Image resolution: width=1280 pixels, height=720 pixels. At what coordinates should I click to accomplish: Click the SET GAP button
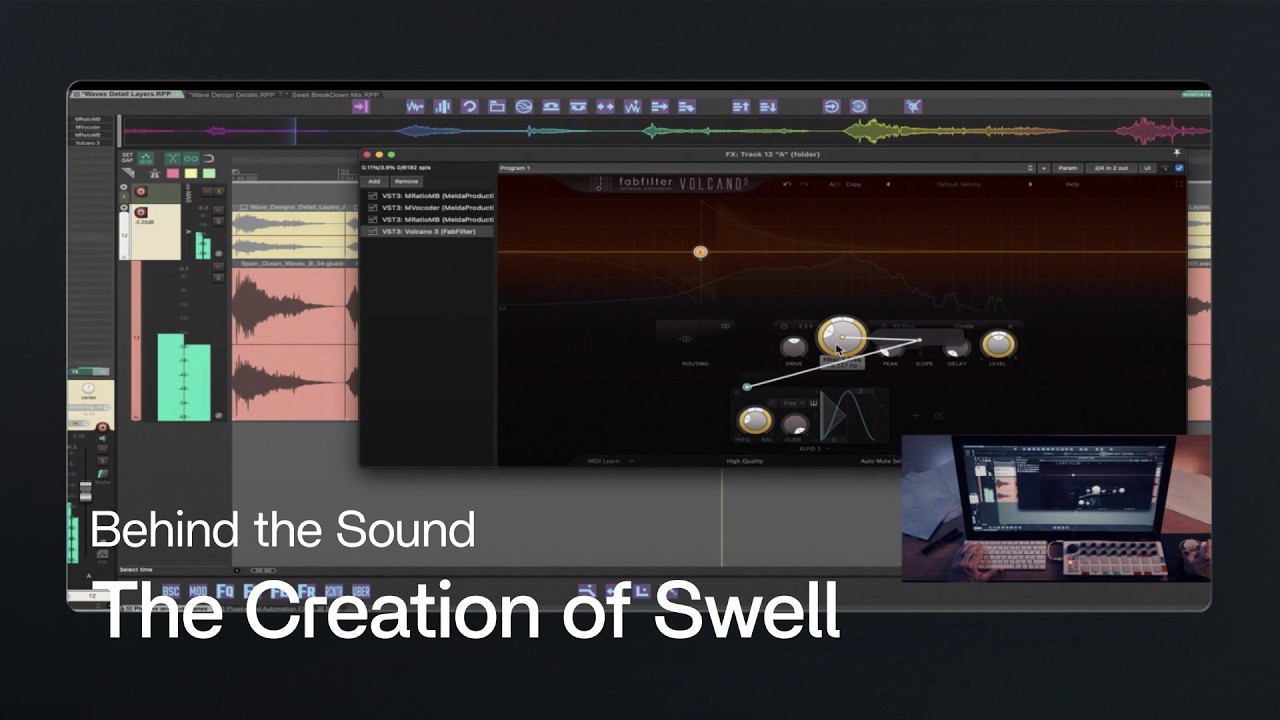click(127, 158)
